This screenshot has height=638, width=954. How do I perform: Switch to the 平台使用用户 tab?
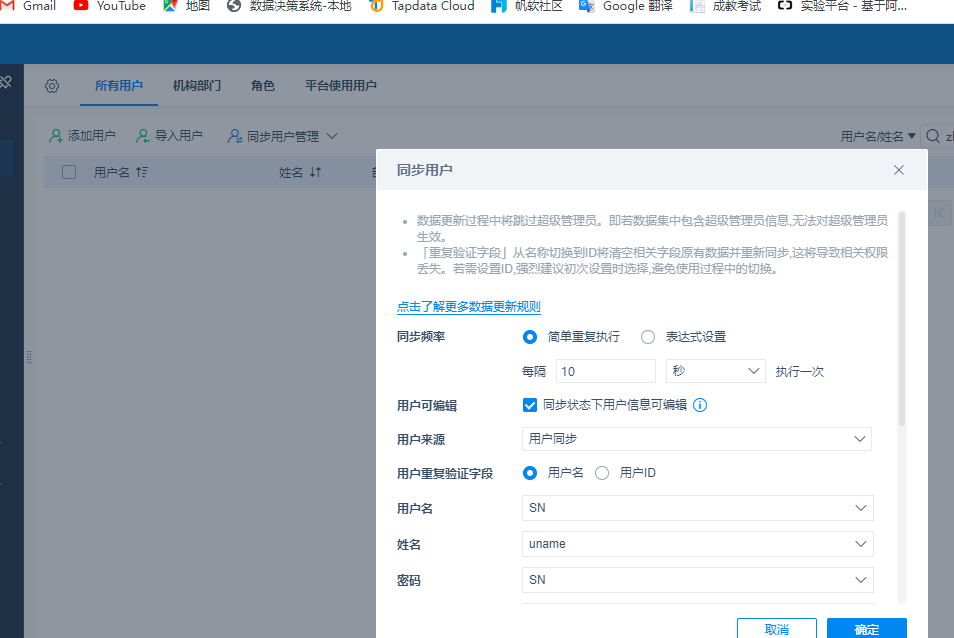[x=340, y=86]
